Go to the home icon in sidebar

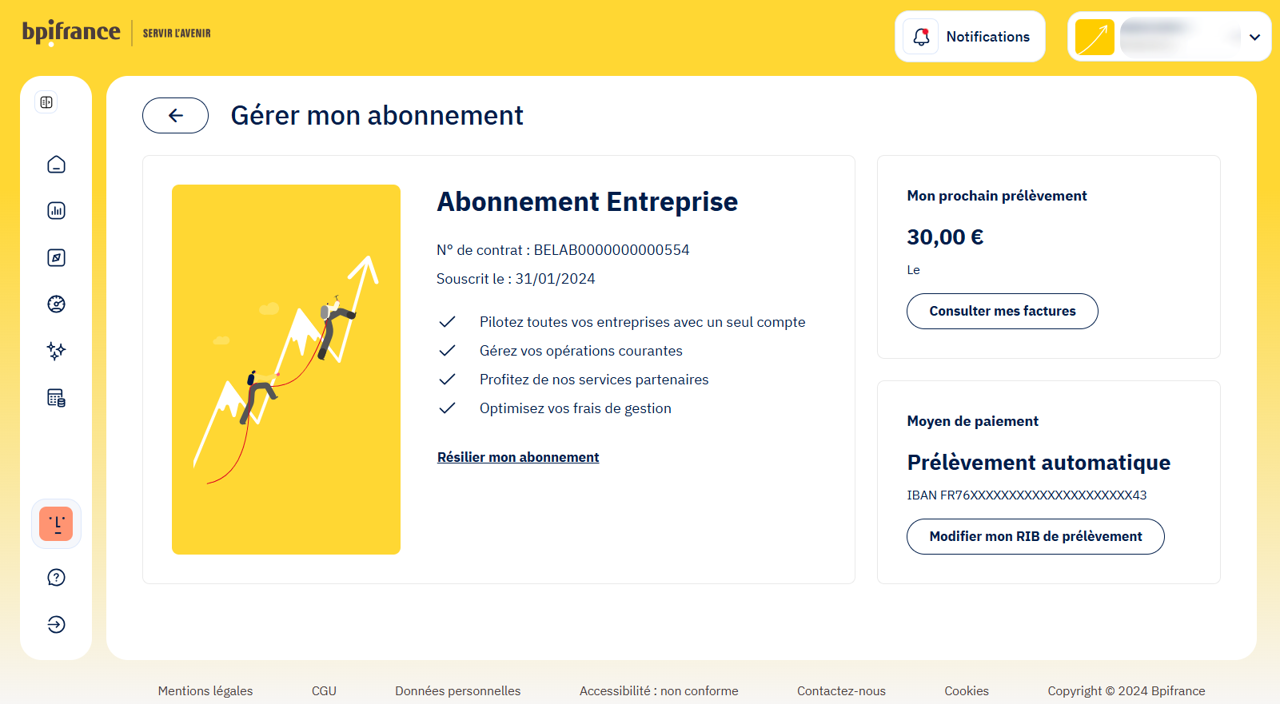56,164
